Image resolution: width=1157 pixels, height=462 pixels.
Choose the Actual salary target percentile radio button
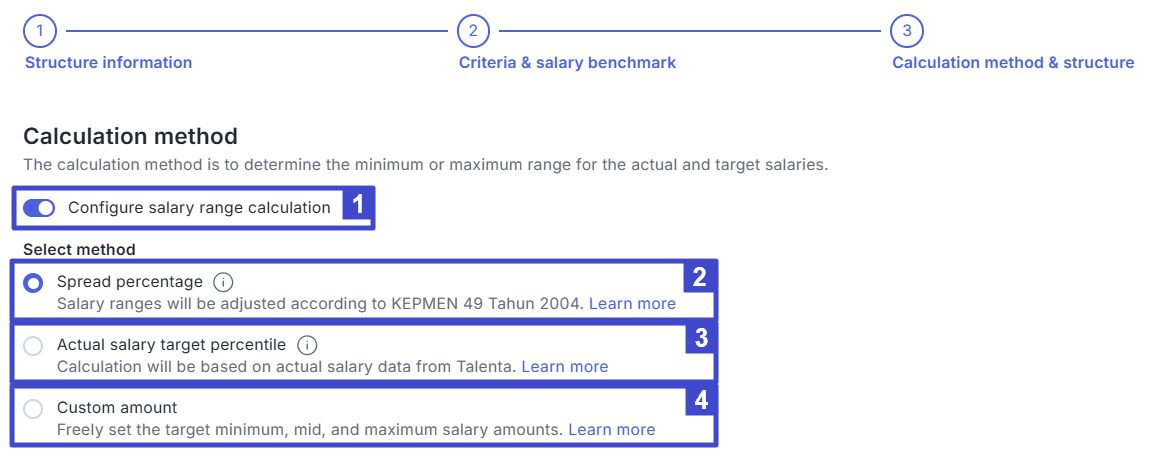[34, 346]
